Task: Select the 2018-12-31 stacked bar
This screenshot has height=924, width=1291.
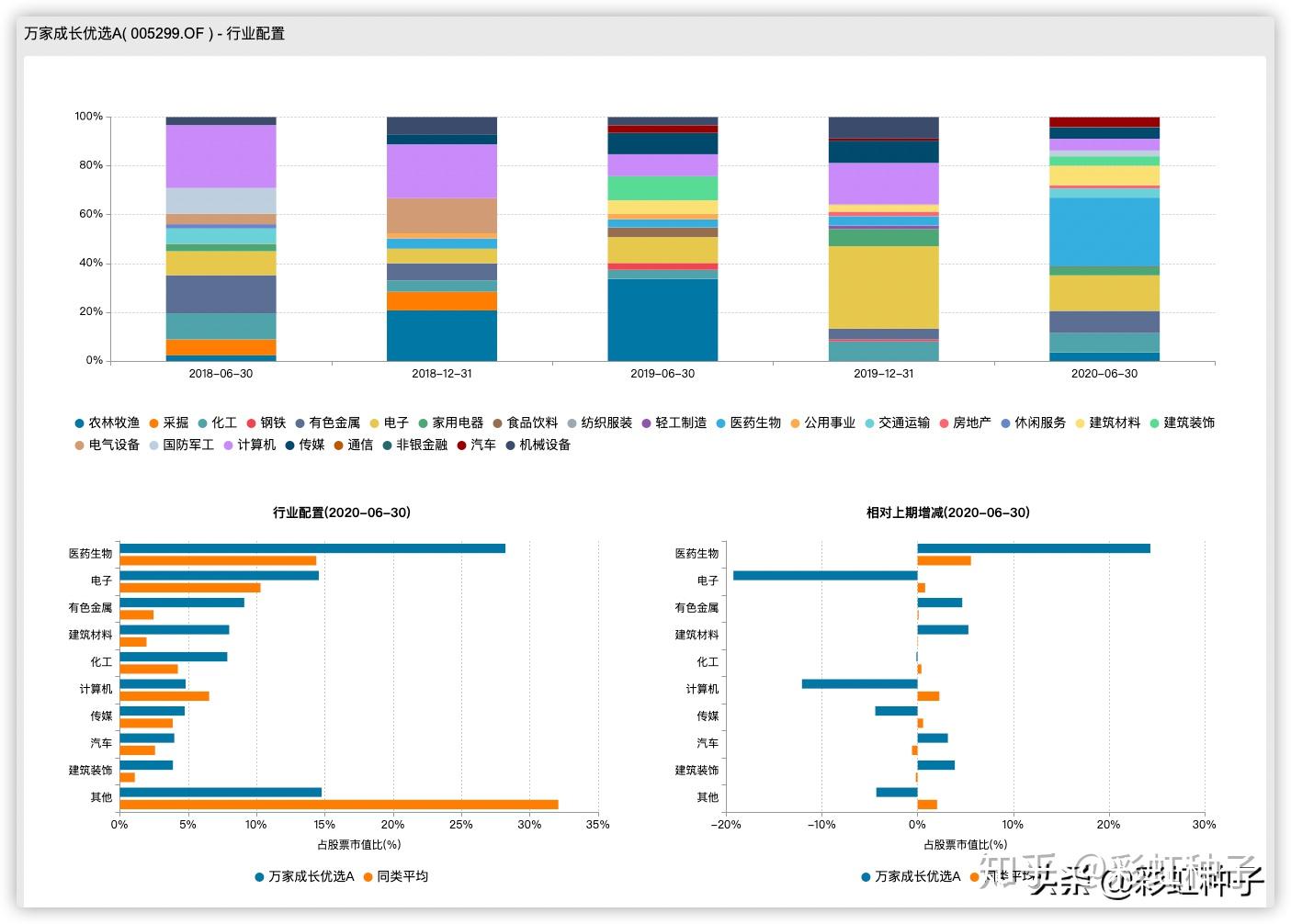Action: click(x=442, y=239)
